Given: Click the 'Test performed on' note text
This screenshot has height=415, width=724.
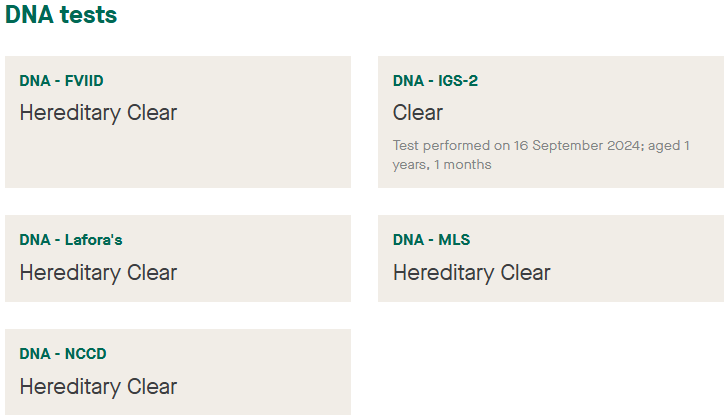Looking at the screenshot, I should (x=450, y=145).
